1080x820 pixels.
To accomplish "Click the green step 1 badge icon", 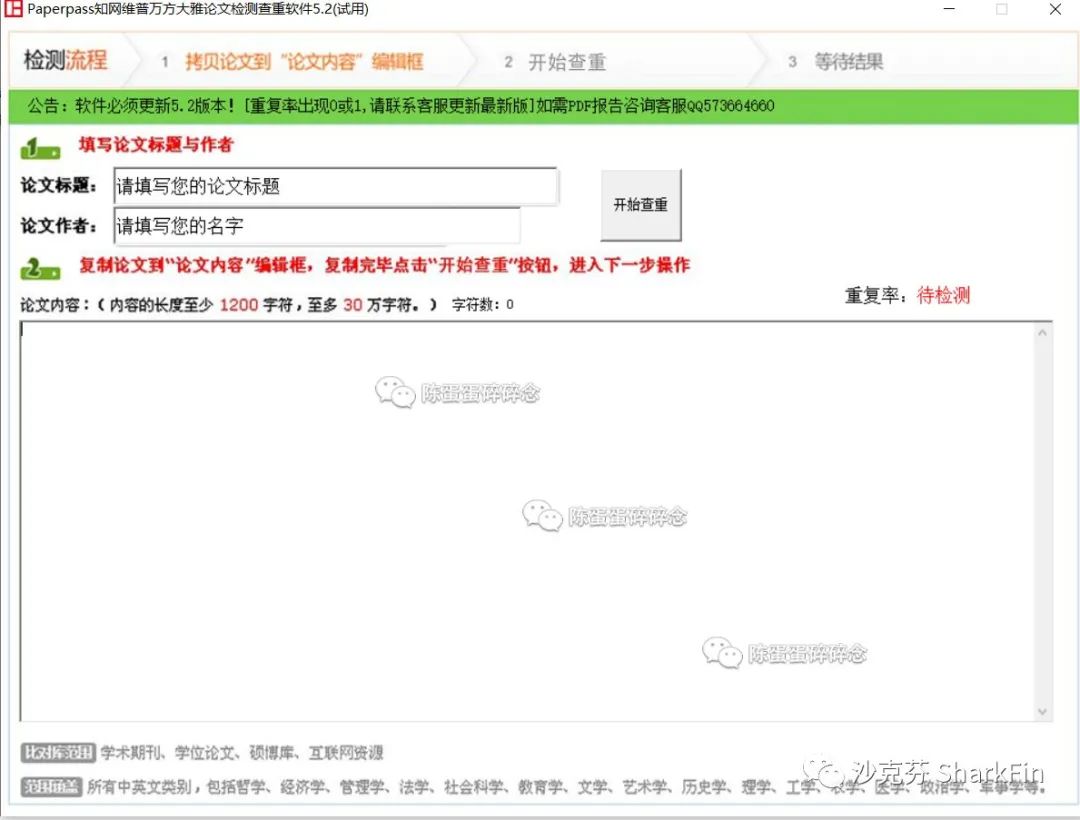I will (40, 148).
